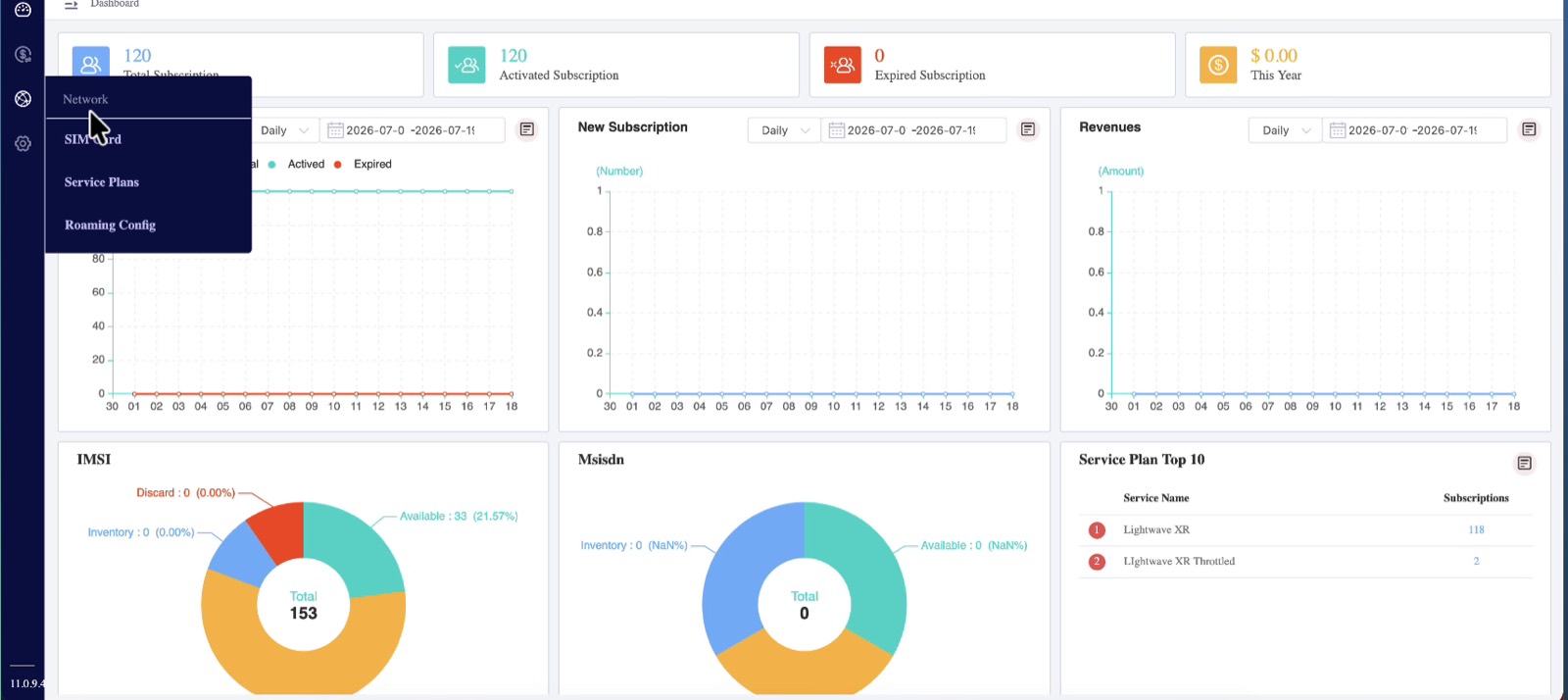This screenshot has width=1568, height=700.
Task: Click calendar icon in New Subscription date range
Action: tap(836, 130)
